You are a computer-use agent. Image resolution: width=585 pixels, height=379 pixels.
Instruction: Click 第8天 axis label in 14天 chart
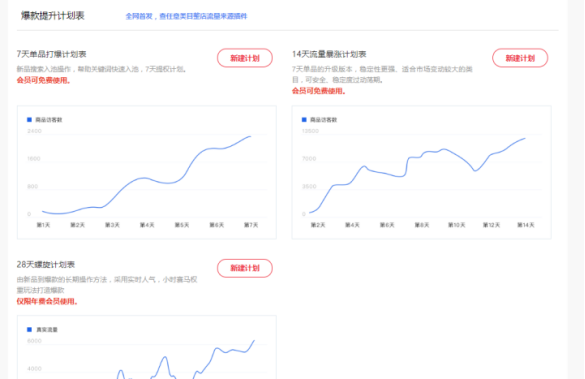[x=422, y=225]
